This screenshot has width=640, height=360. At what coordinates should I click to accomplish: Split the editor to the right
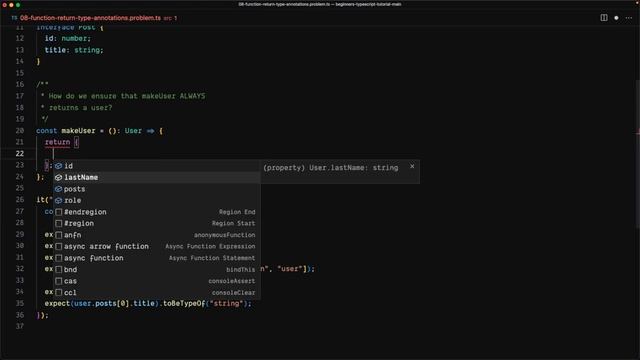(x=604, y=18)
